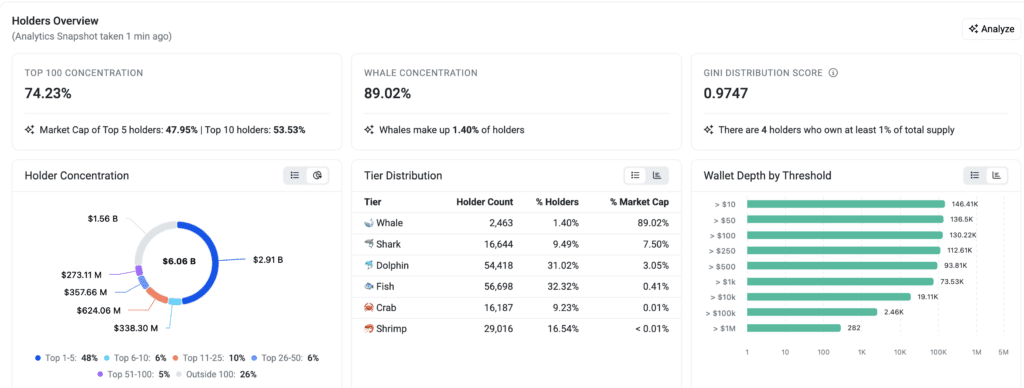
Task: Switch Wallet Depth to bar chart view
Action: (997, 175)
